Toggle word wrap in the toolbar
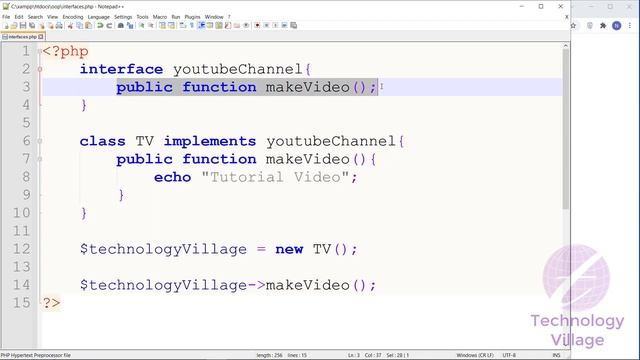The width and height of the screenshot is (640, 360). click(182, 25)
